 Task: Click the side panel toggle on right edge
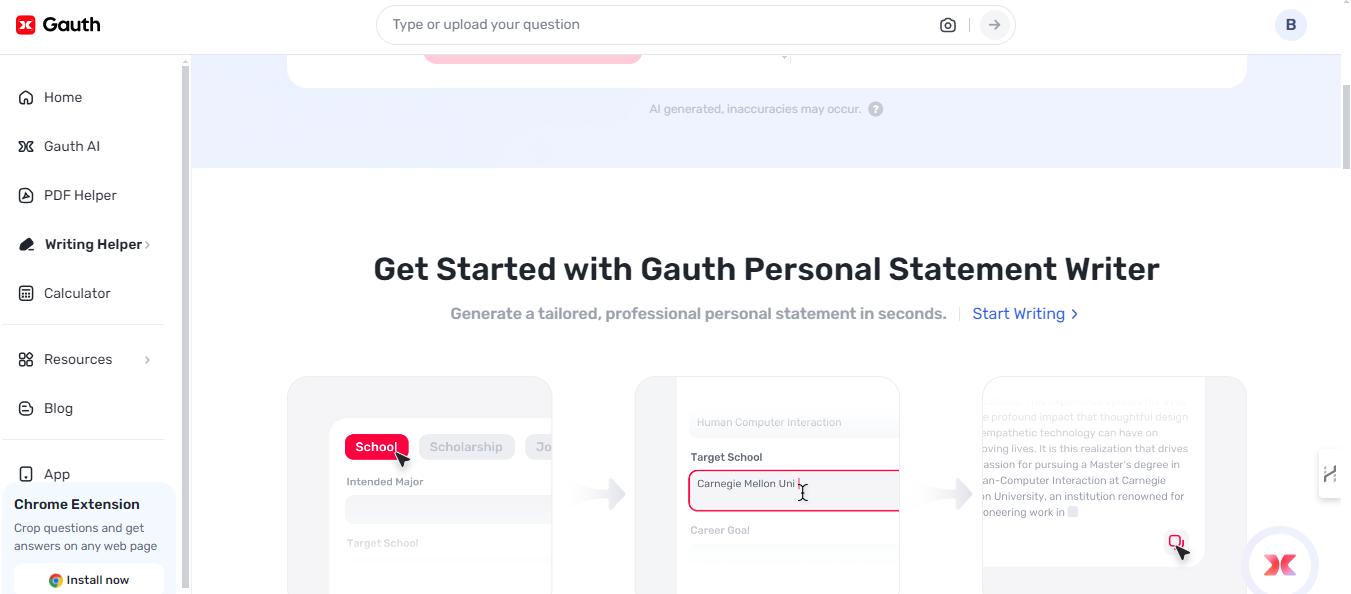point(1330,474)
